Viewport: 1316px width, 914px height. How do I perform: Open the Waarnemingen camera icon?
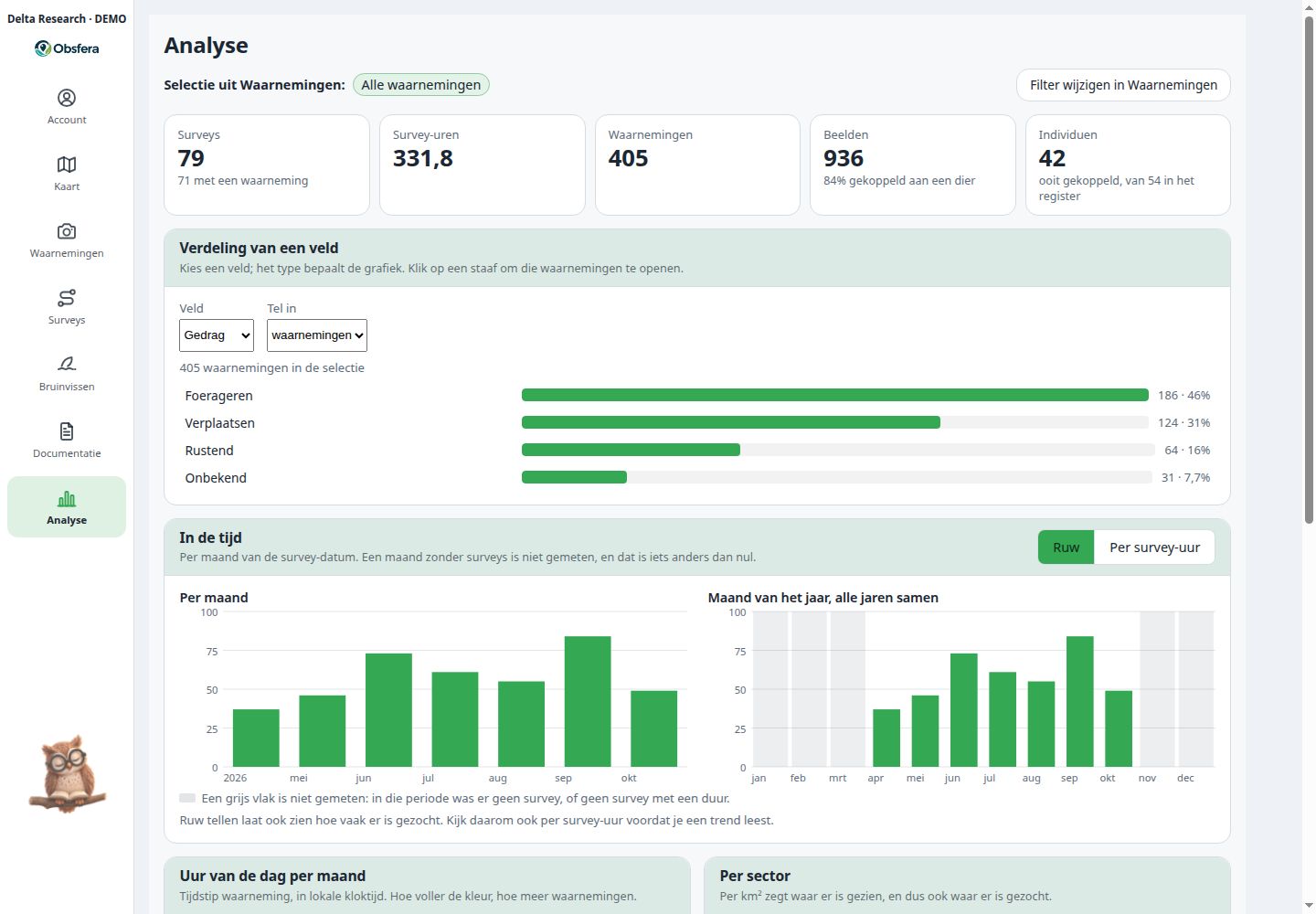(x=67, y=231)
